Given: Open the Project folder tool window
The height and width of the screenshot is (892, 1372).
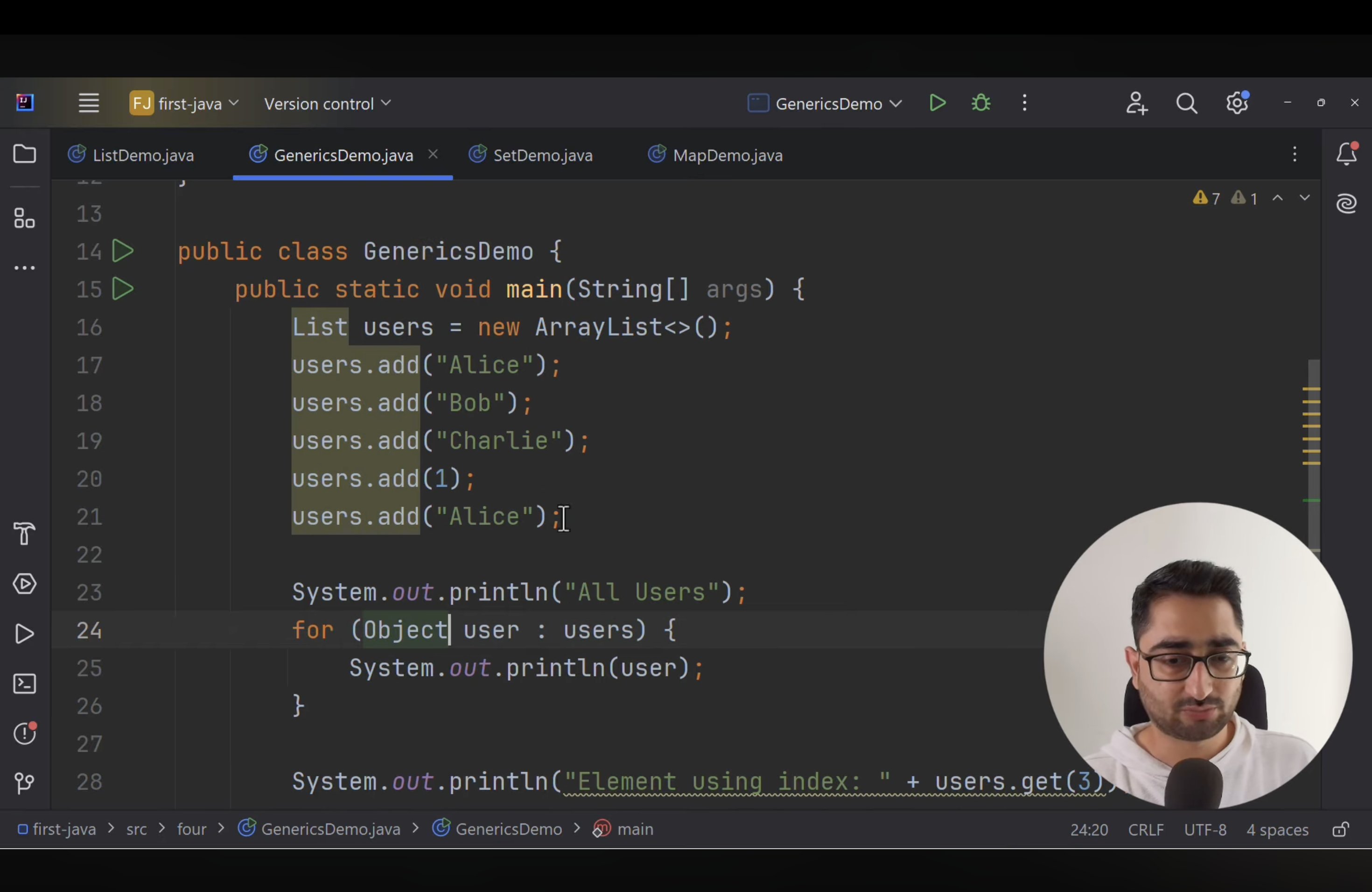Looking at the screenshot, I should click(24, 154).
